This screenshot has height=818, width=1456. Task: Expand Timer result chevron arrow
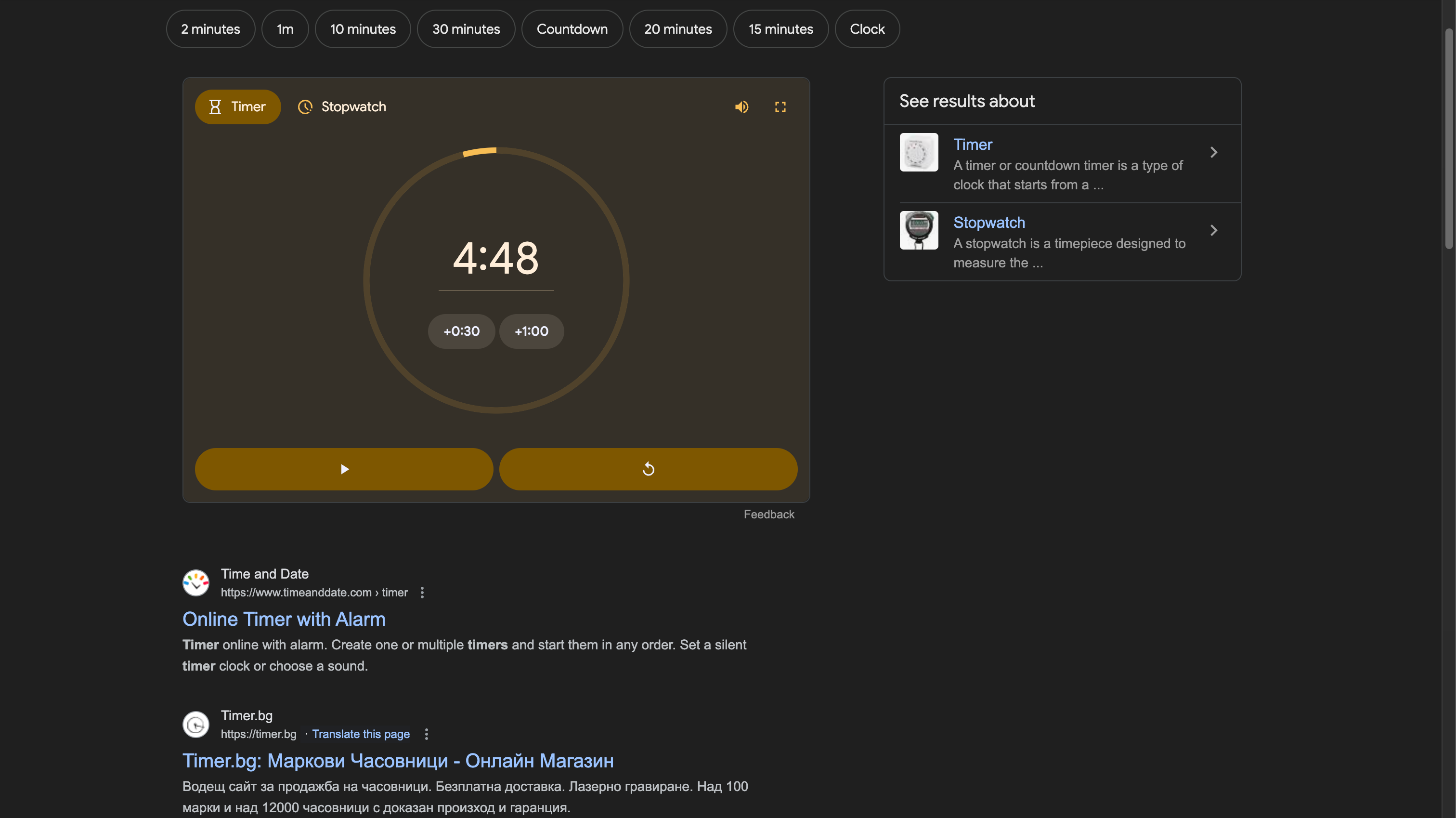point(1213,152)
